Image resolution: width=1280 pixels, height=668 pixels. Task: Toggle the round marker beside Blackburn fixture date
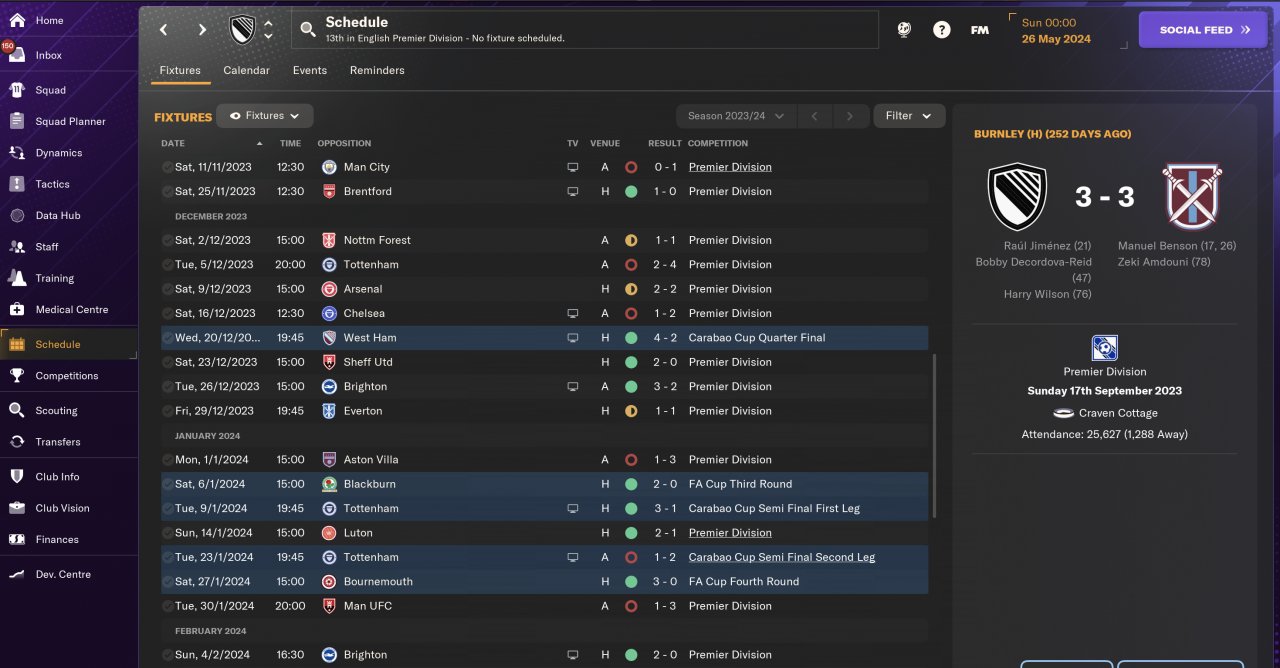click(167, 484)
